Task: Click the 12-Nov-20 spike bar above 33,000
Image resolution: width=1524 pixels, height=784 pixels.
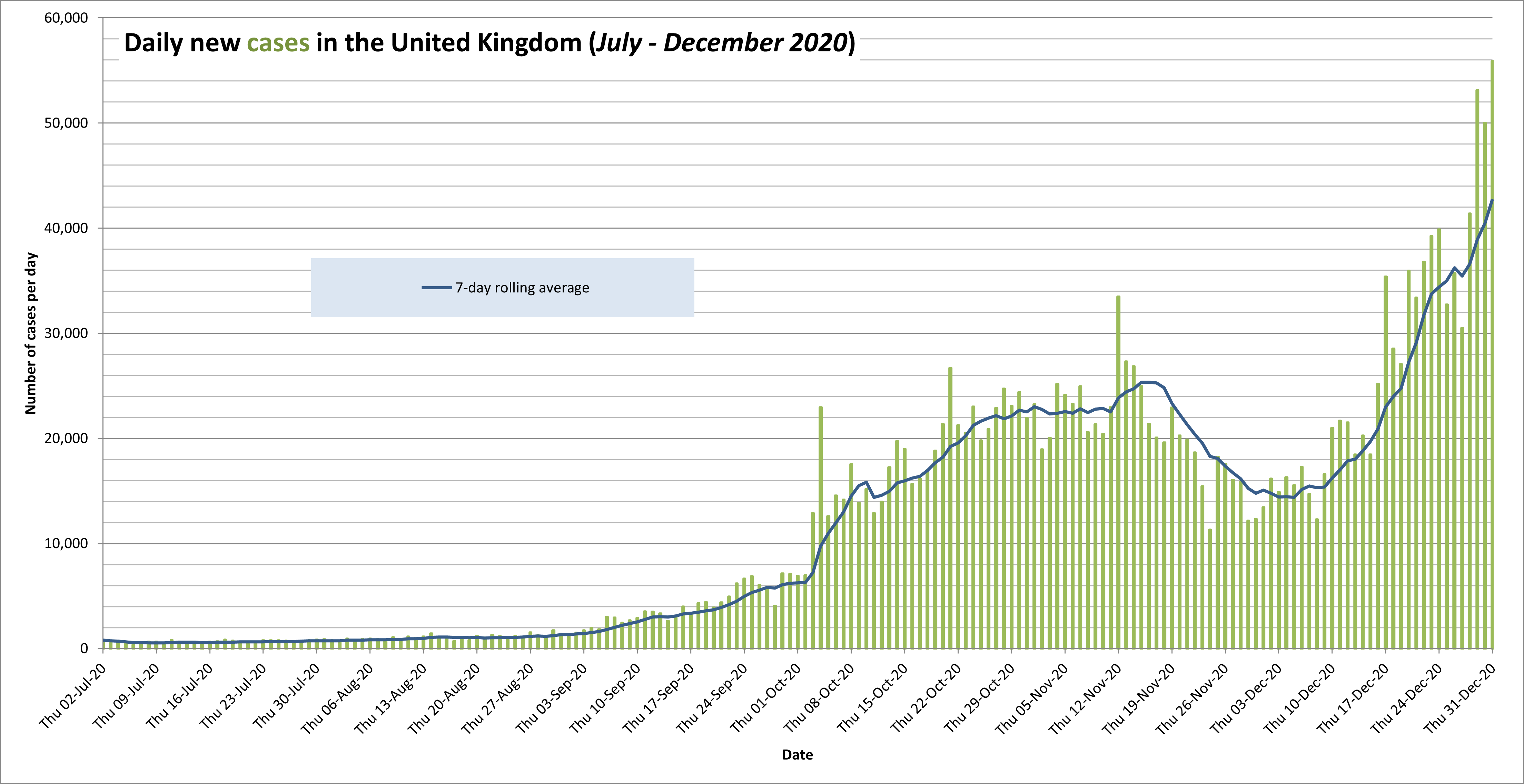Action: click(1118, 472)
